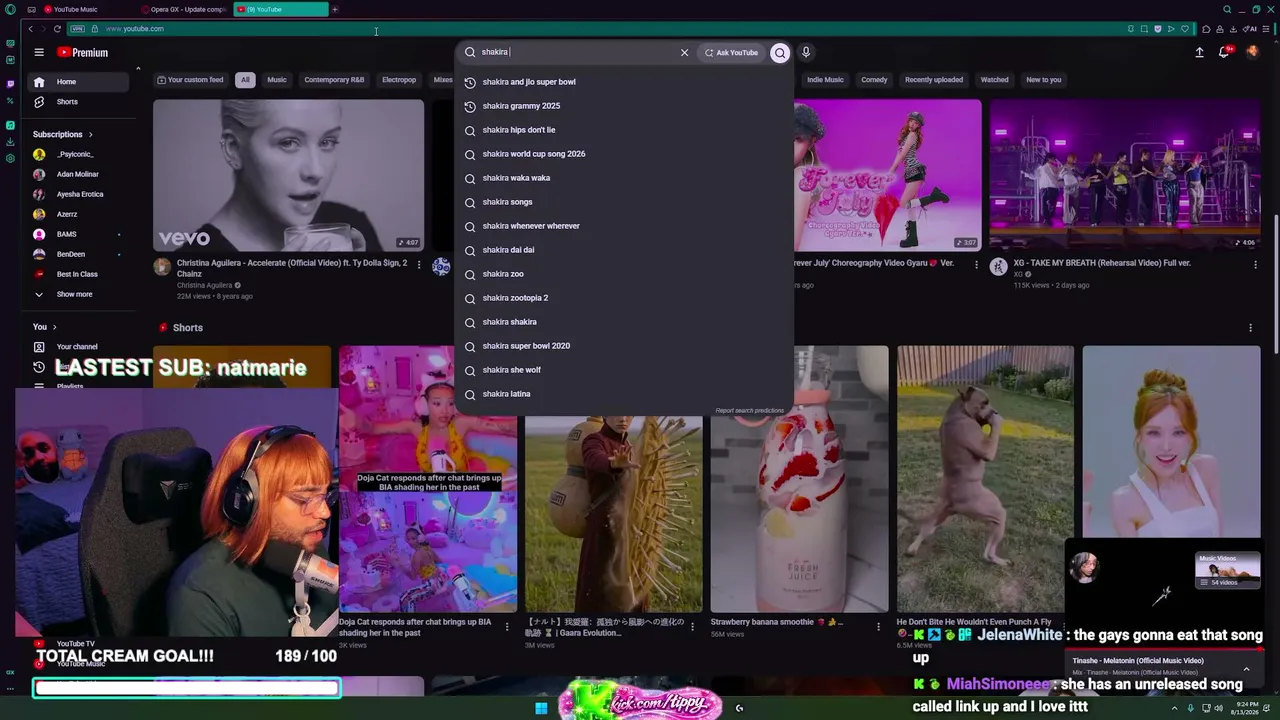Click the heart bookmark icon in address bar
The height and width of the screenshot is (720, 1280).
pos(1185,29)
